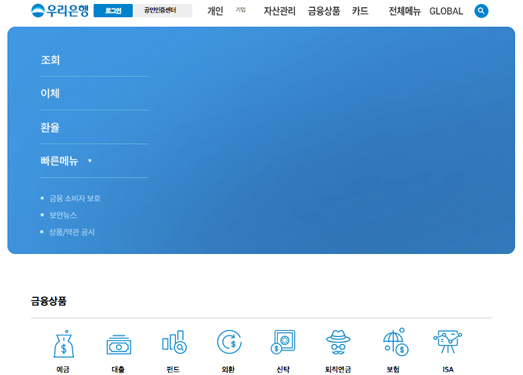Click the 퇴직연금 text label

[338, 369]
